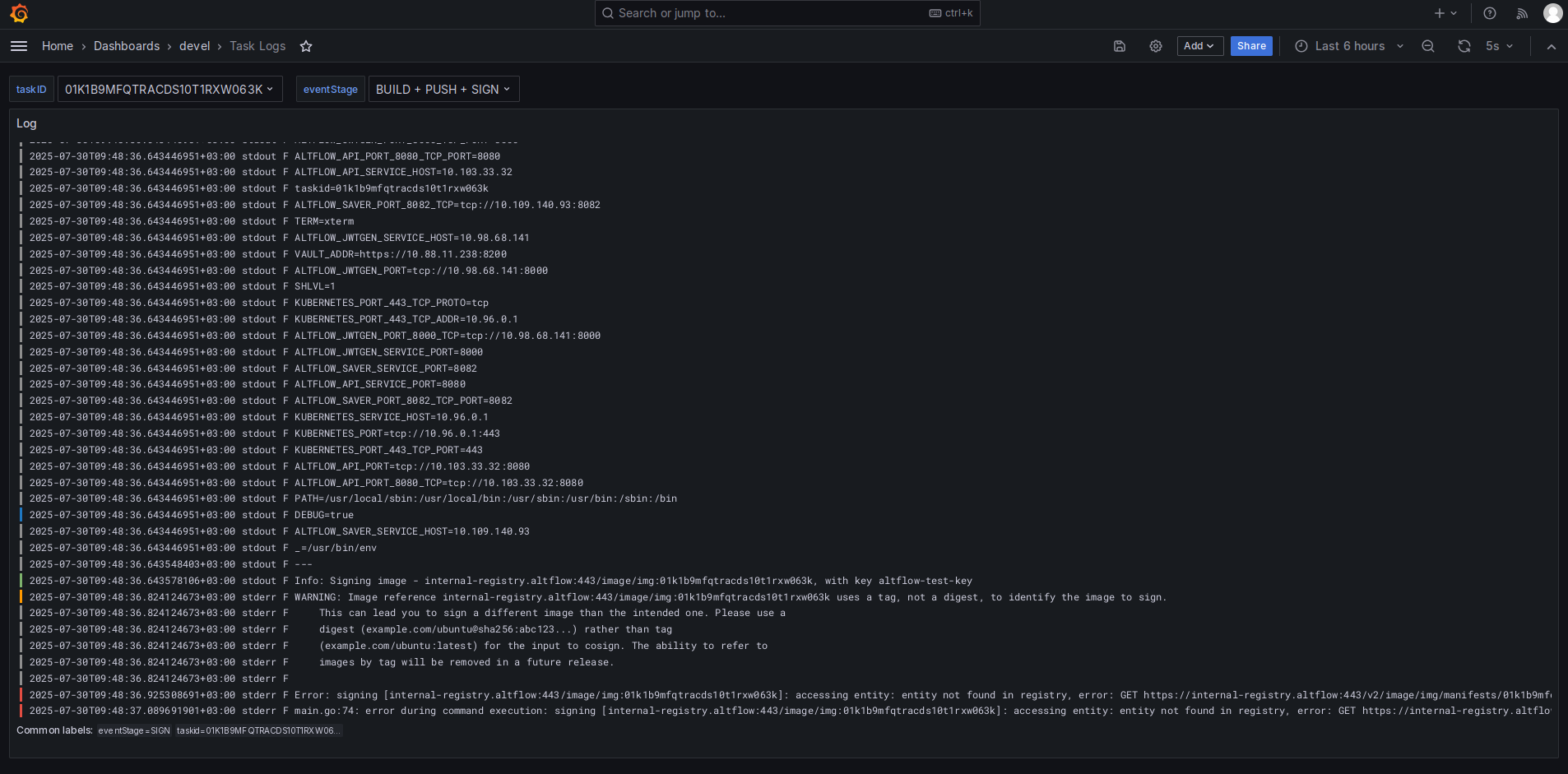Image resolution: width=1568 pixels, height=774 pixels.
Task: Go to the devel folder breadcrumb
Action: click(195, 46)
